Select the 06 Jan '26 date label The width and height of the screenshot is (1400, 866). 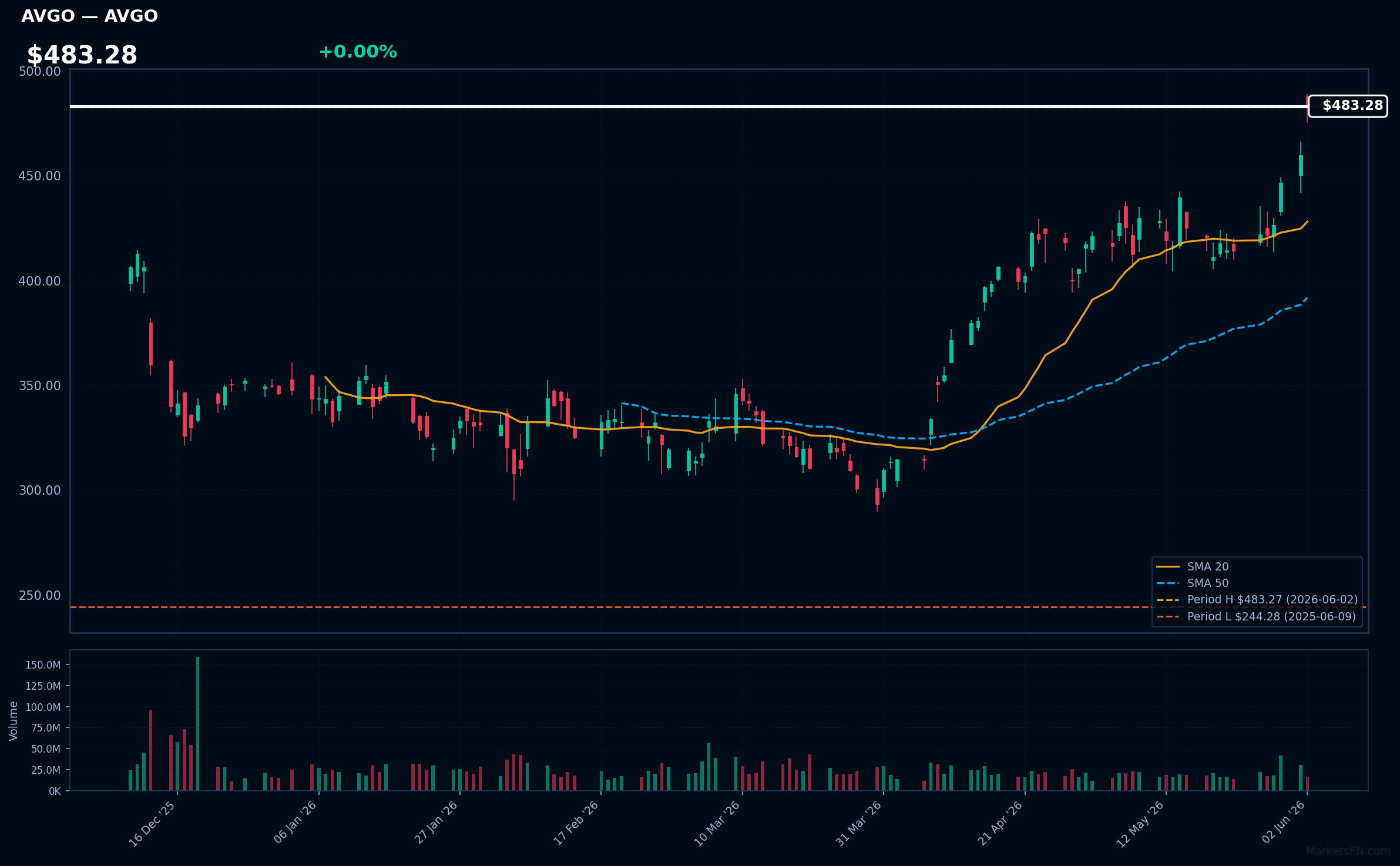click(x=295, y=823)
